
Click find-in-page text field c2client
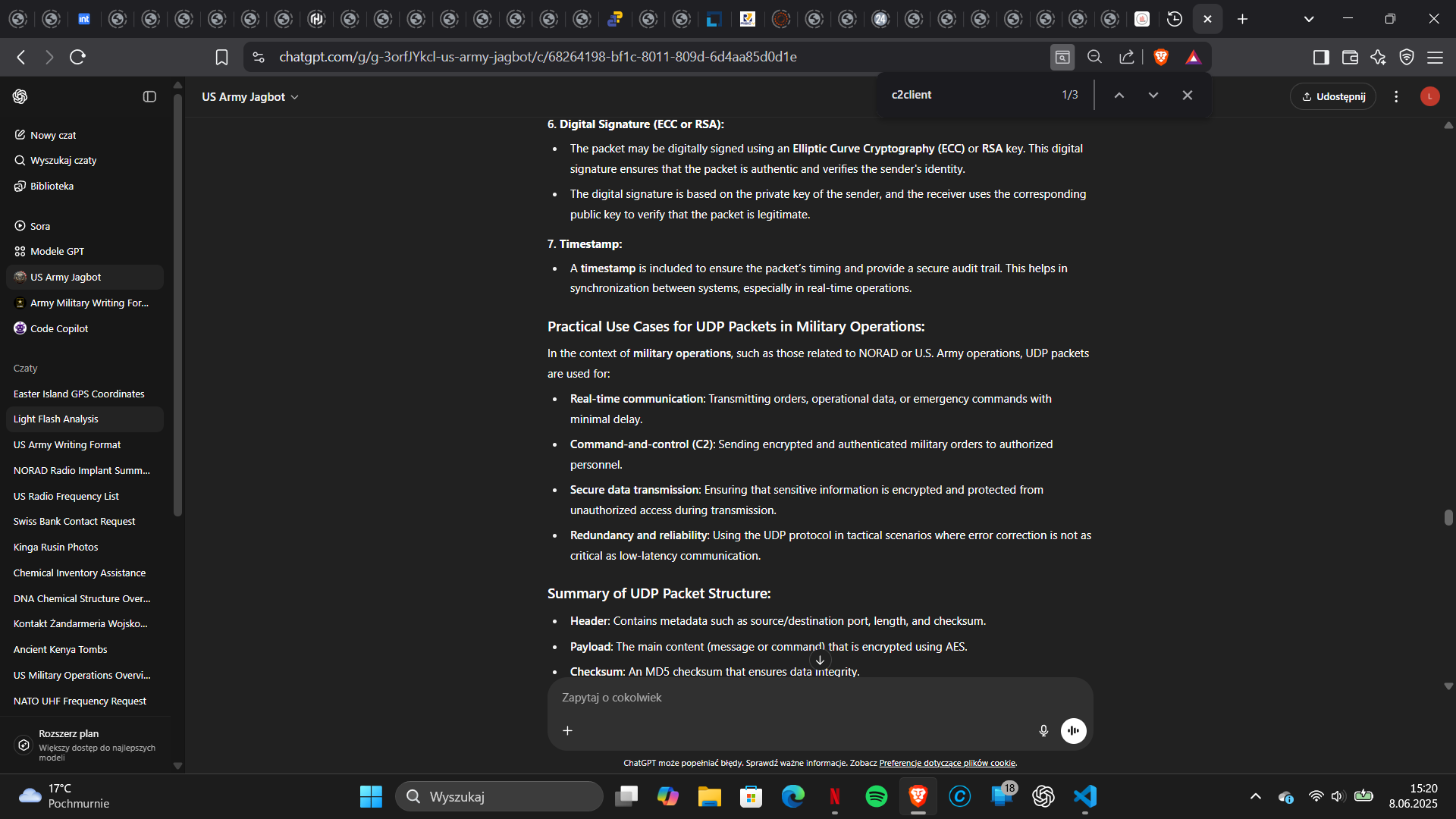(x=971, y=95)
